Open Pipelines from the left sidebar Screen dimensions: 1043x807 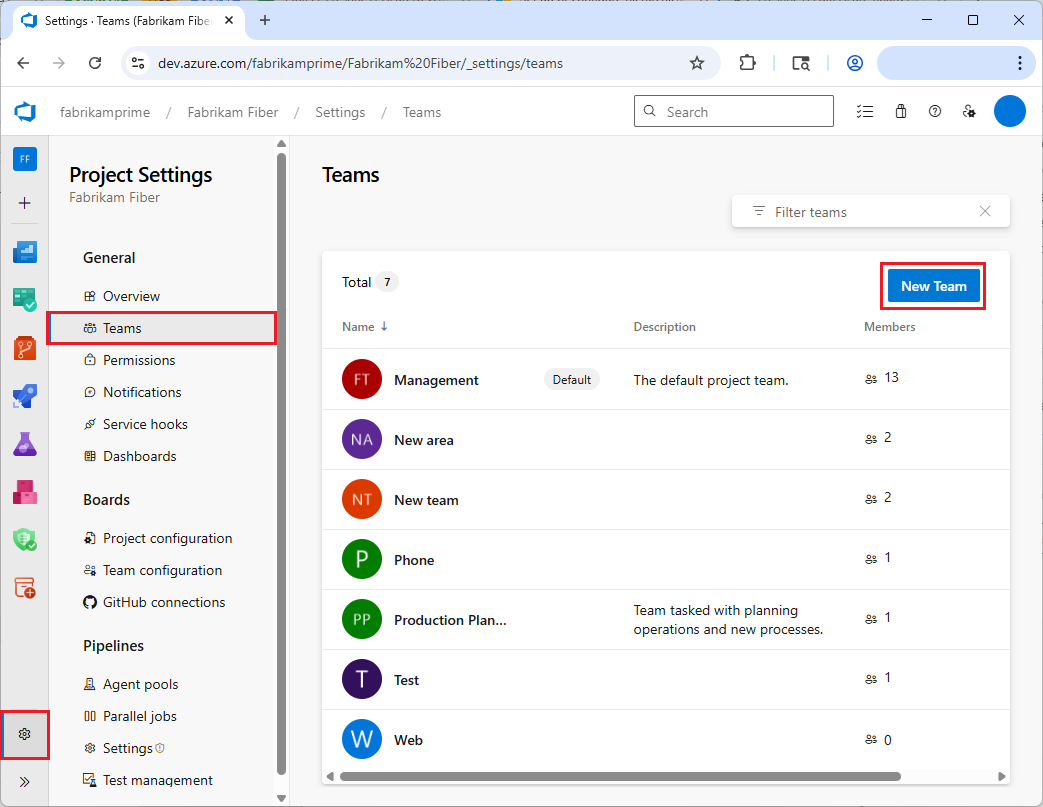tap(25, 396)
